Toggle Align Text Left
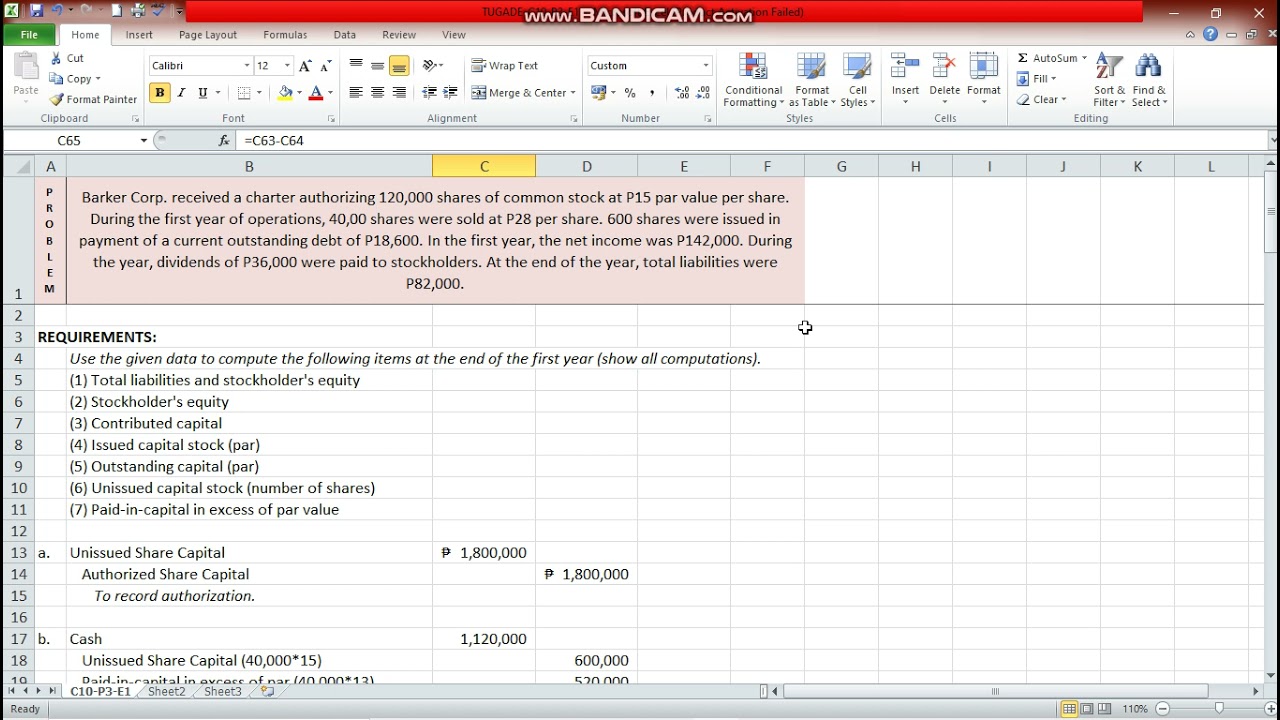Image resolution: width=1280 pixels, height=720 pixels. 356,93
